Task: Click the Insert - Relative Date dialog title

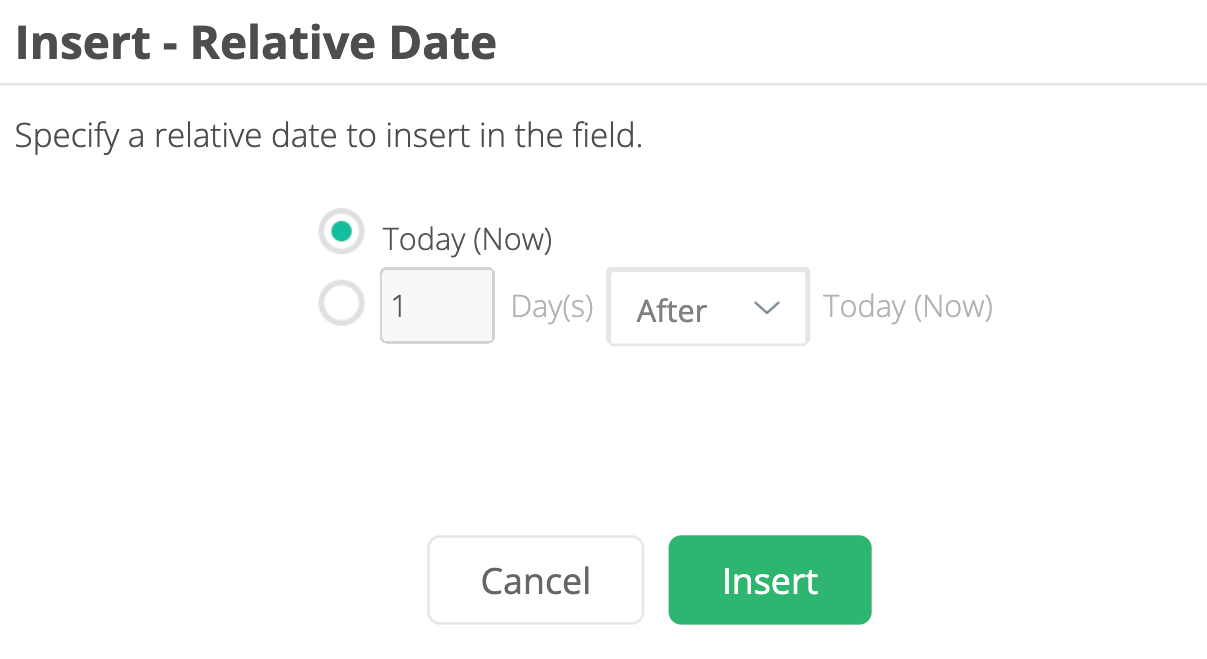Action: 256,44
